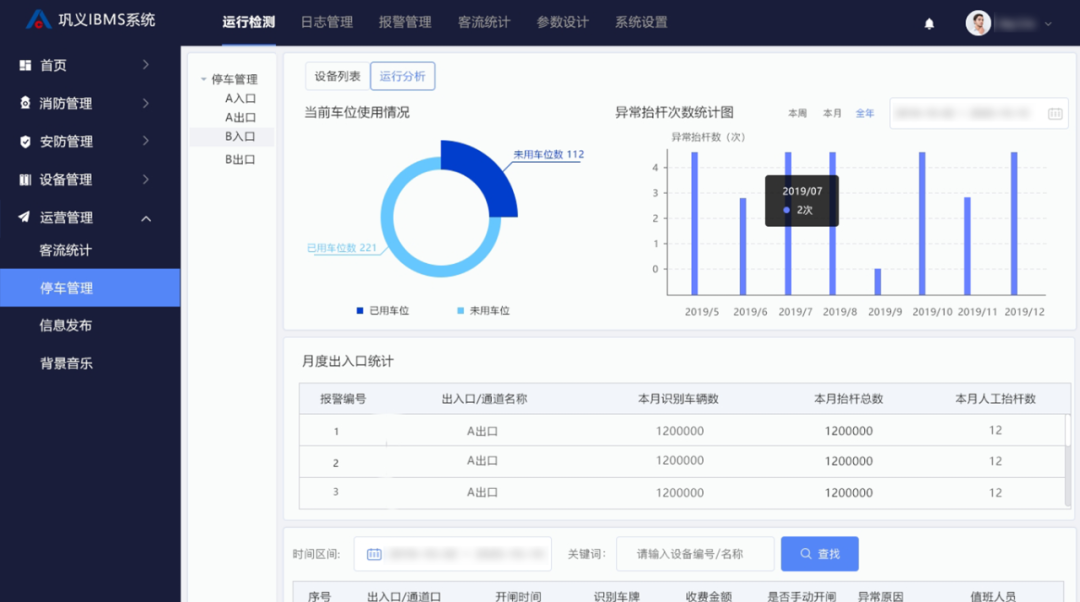Image resolution: width=1080 pixels, height=602 pixels.
Task: Collapse the 停车管理 tree node arrow
Action: pyautogui.click(x=203, y=79)
